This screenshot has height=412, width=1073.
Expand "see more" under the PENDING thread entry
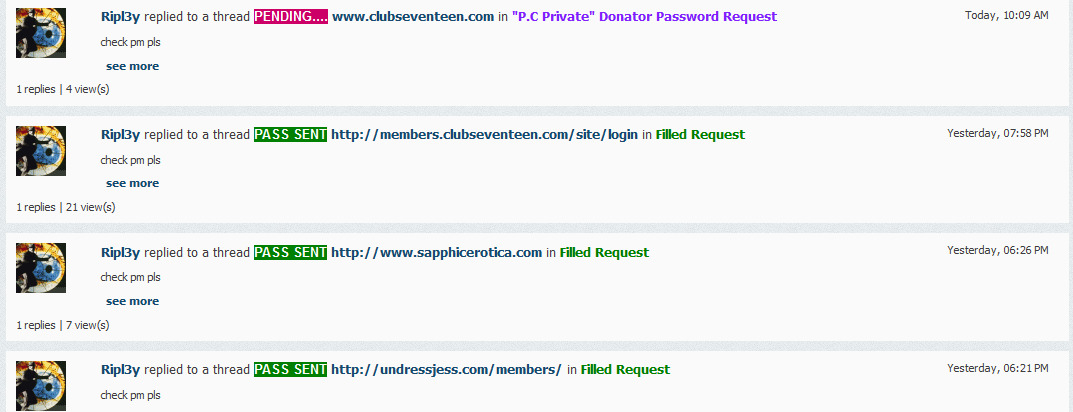132,66
